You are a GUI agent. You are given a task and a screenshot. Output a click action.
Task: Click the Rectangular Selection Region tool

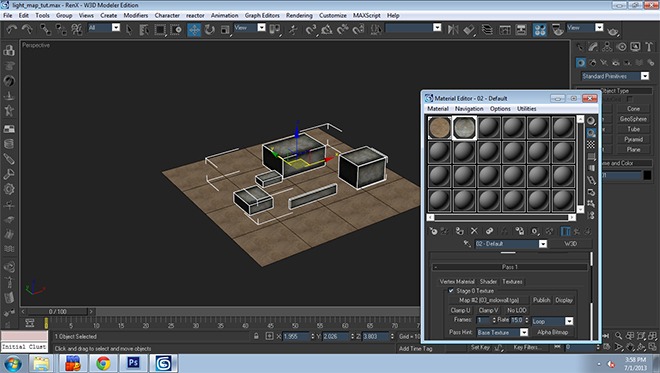(160, 29)
